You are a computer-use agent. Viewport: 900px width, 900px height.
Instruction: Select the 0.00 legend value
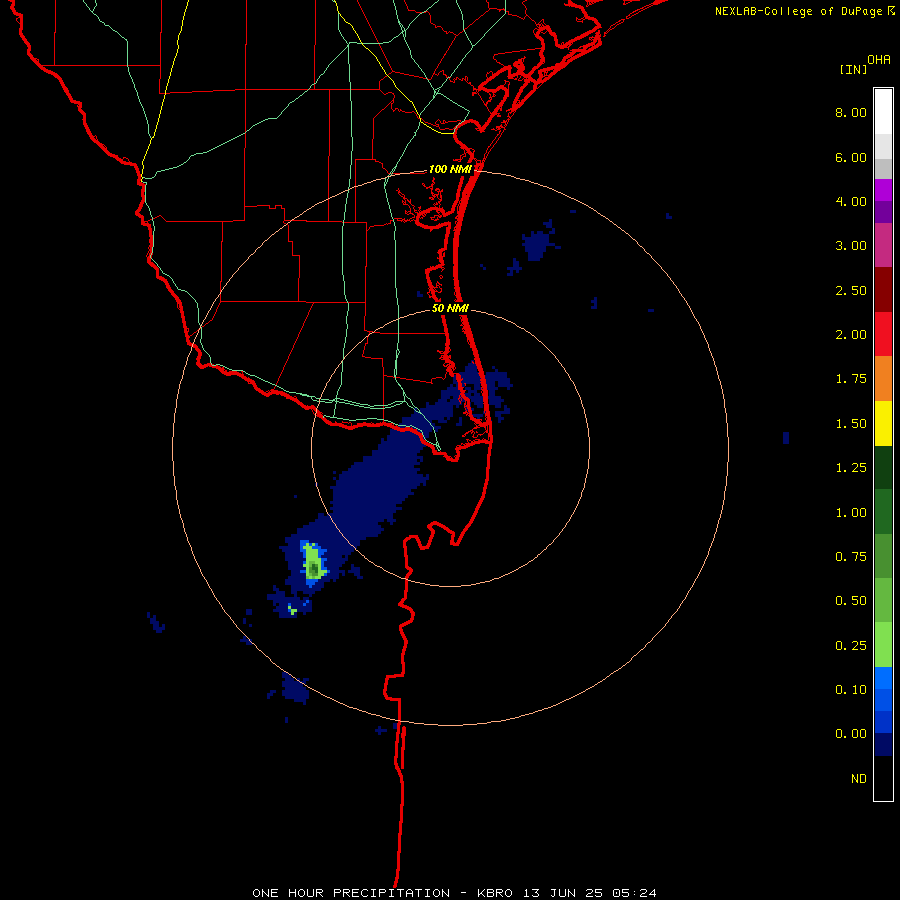point(851,734)
